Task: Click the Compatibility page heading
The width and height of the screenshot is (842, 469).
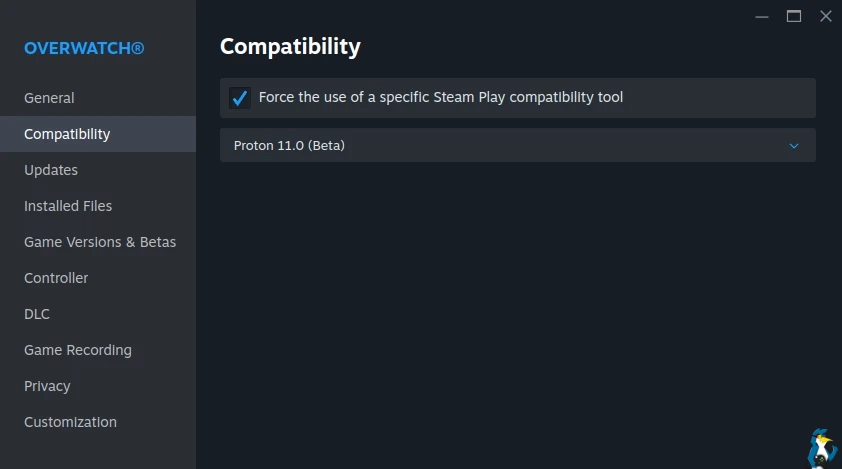Action: (x=290, y=46)
